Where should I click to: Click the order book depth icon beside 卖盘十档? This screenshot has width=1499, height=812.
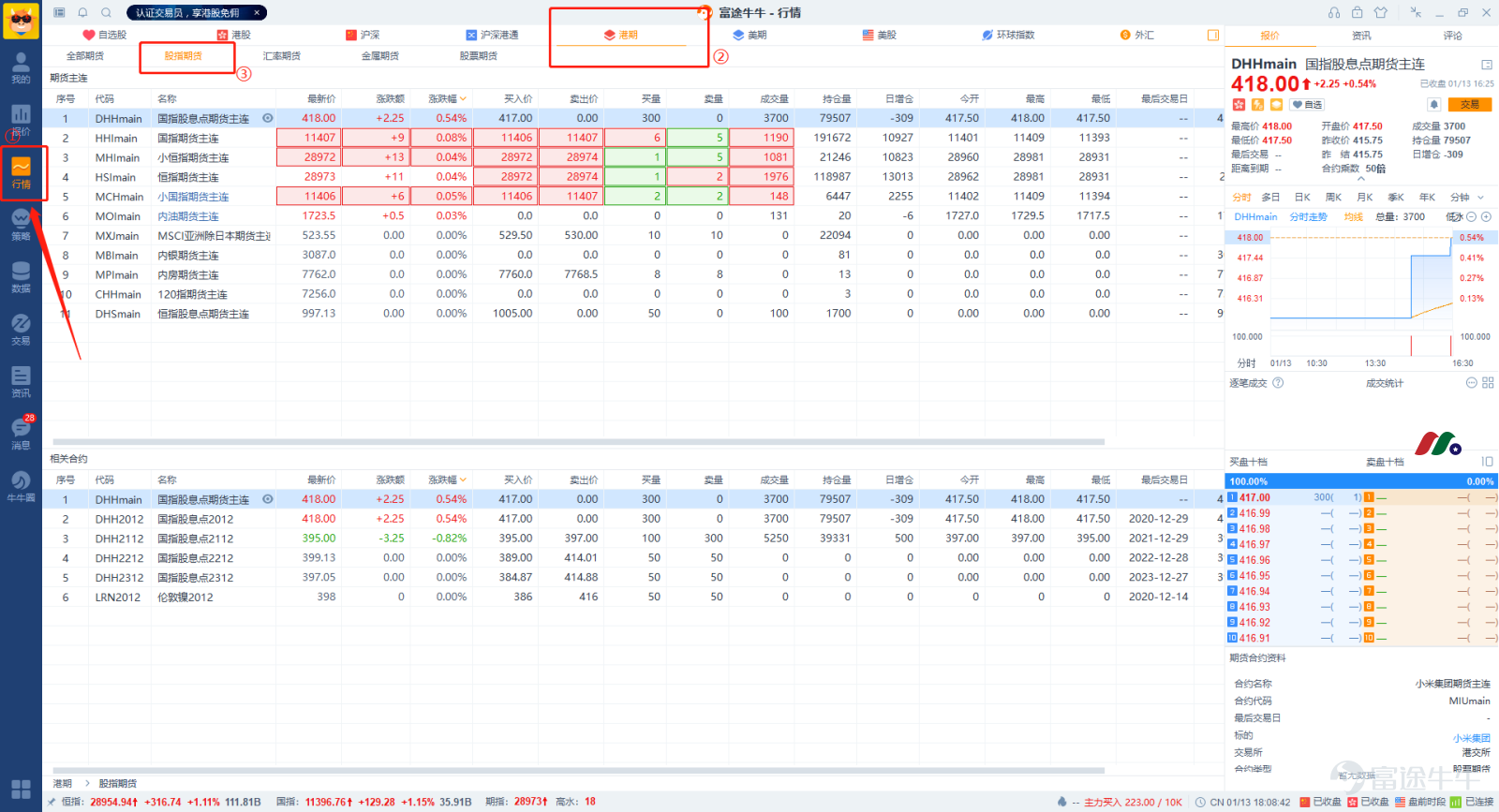[1487, 461]
